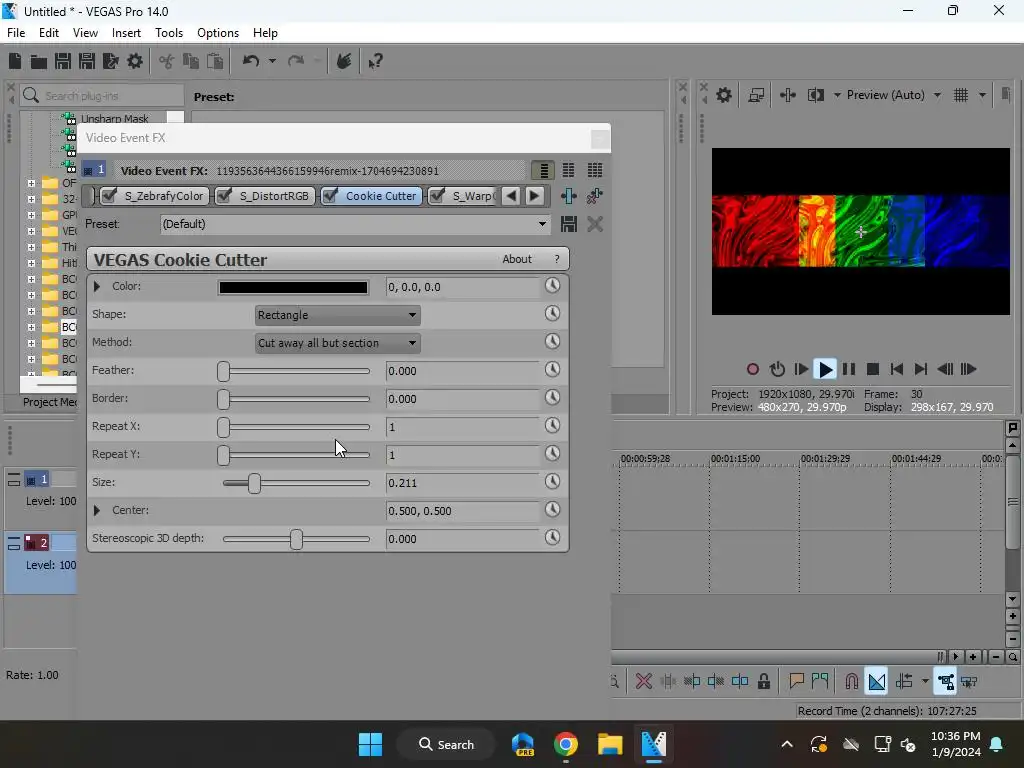1024x768 pixels.
Task: Undo the last action
Action: (251, 61)
